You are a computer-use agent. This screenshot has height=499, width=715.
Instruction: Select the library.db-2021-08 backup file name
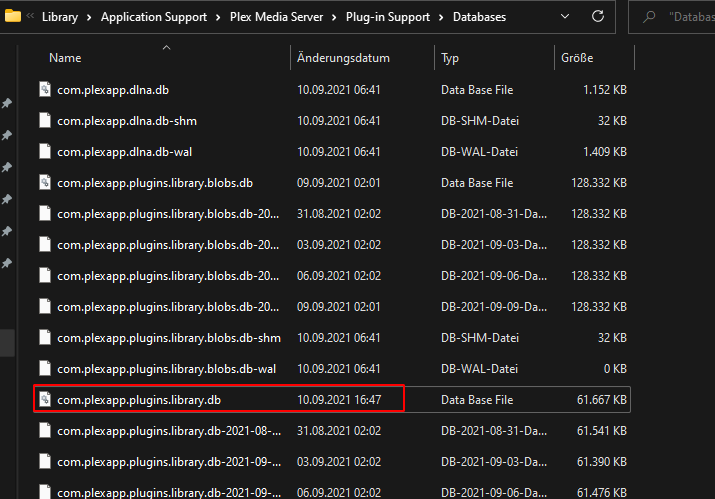click(169, 431)
